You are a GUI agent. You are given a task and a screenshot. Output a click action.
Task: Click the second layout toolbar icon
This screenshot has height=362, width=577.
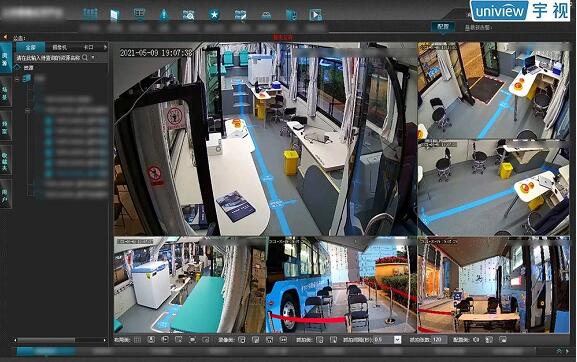(151, 340)
